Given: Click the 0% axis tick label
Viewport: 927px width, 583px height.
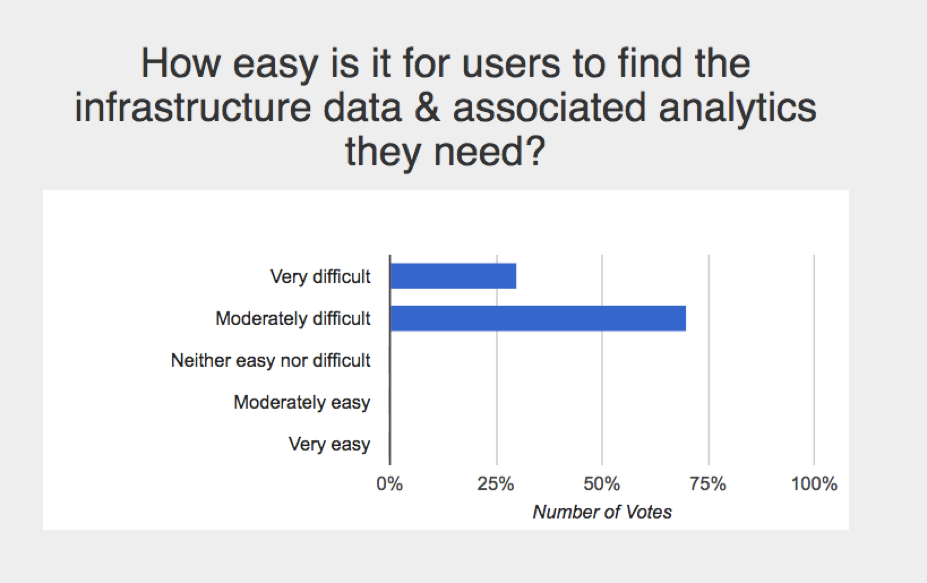Looking at the screenshot, I should point(390,484).
